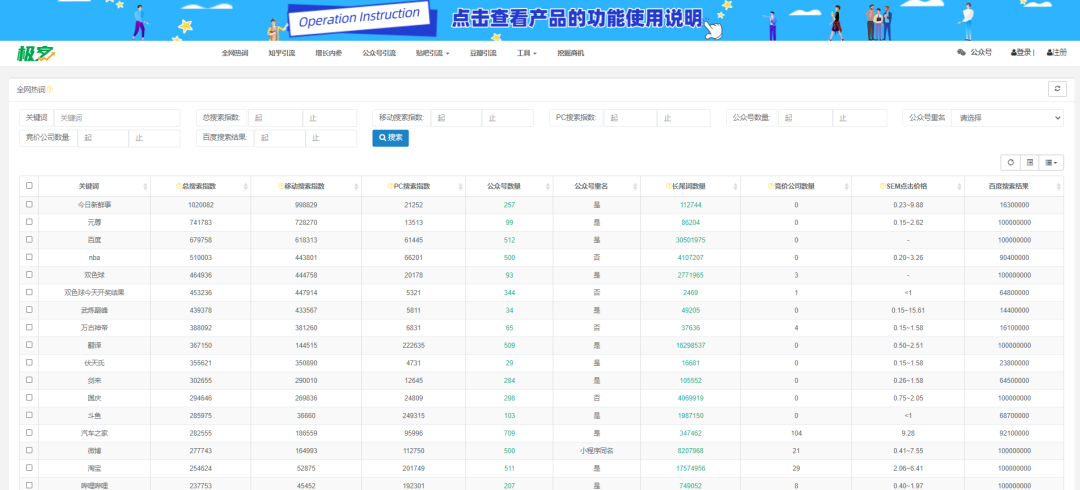The width and height of the screenshot is (1080, 490).
Task: Click help icon beside PC搜索指数 header
Action: 391,187
